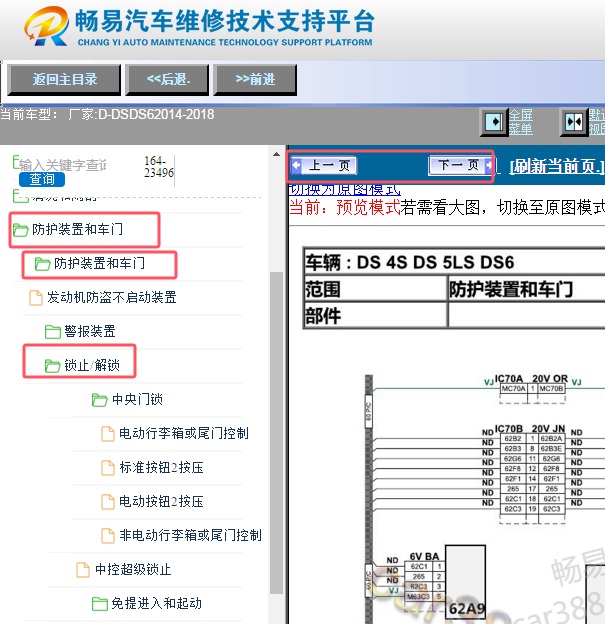Open the 全屏菜单 link
The width and height of the screenshot is (605, 624).
521,122
